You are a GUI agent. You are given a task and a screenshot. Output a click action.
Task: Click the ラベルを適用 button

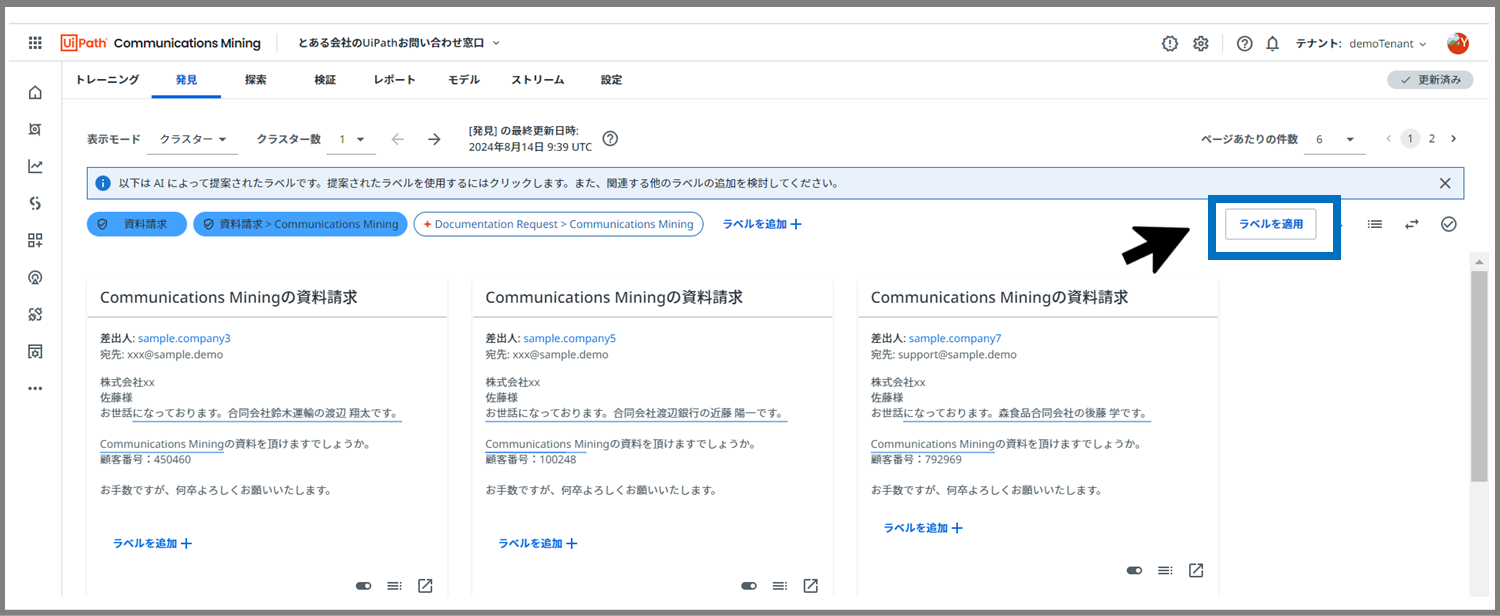[1271, 224]
